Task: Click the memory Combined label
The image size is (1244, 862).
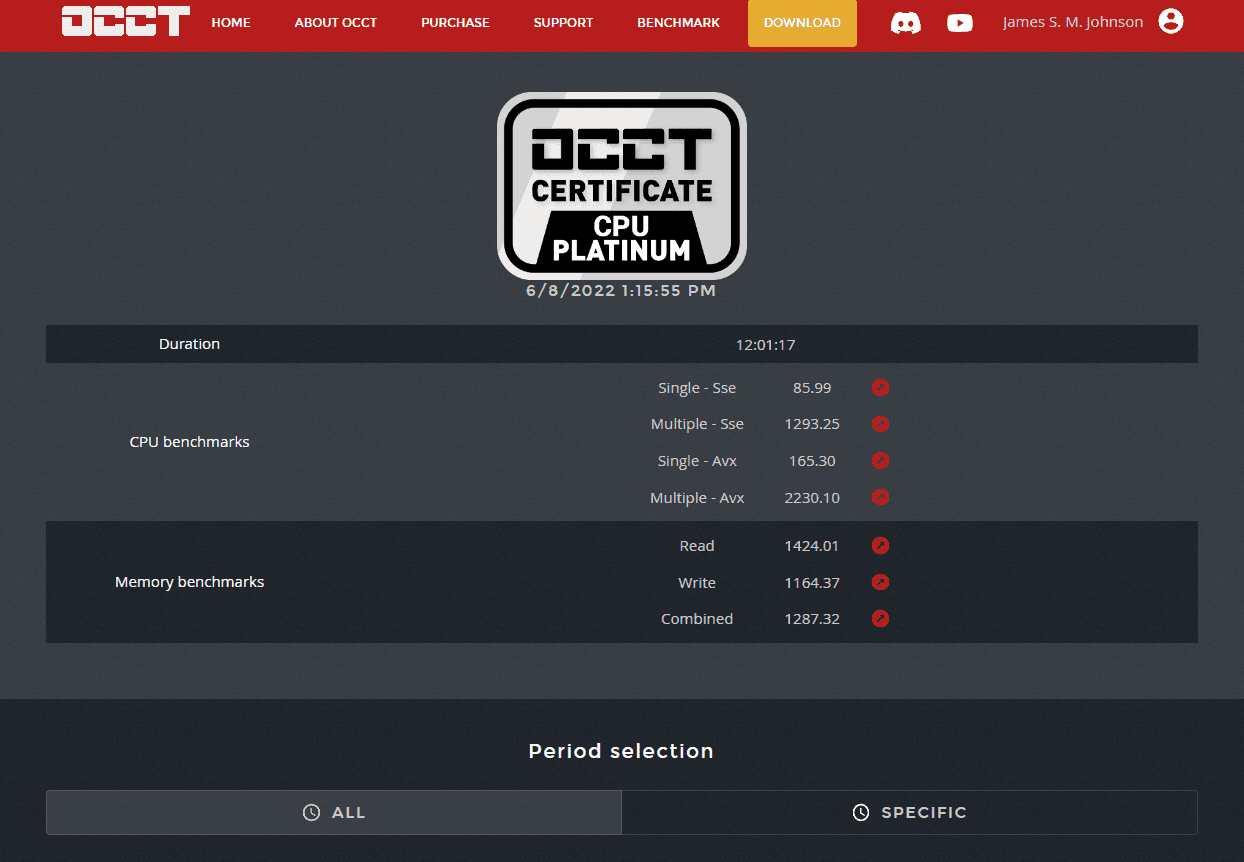Action: click(697, 619)
